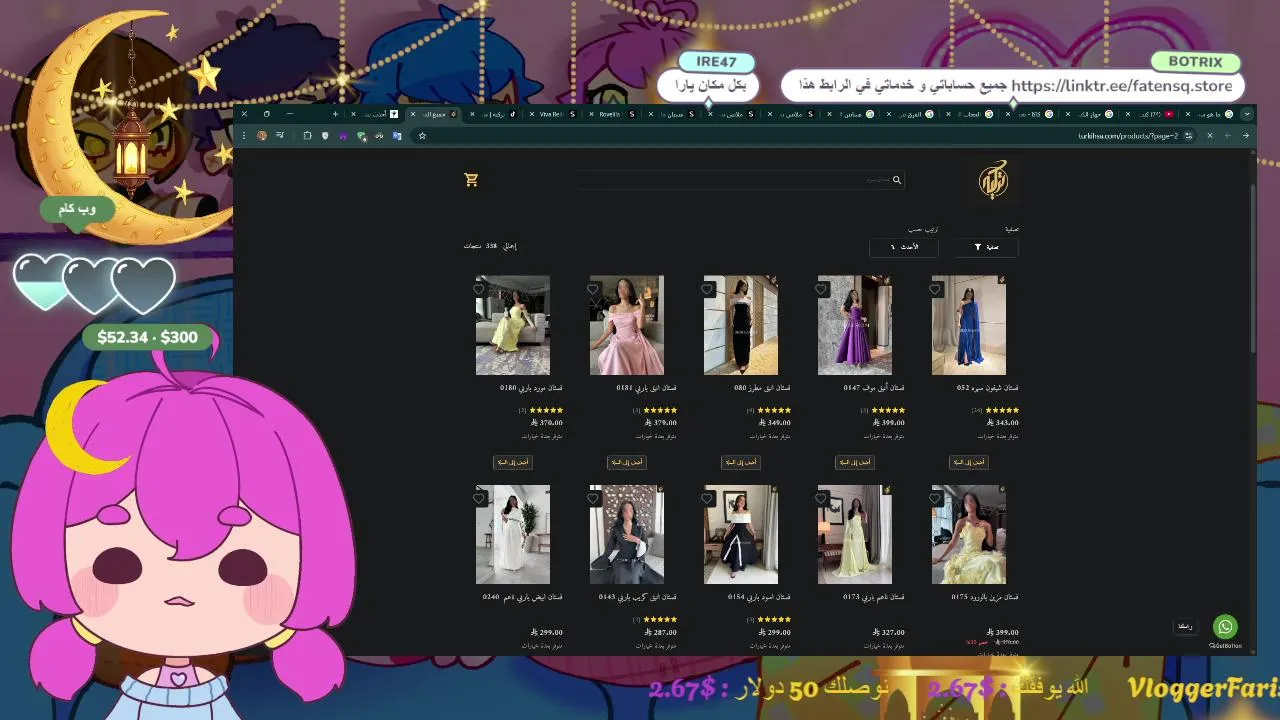Open the browser profile avatar icon
Viewport: 1280px width, 720px height.
coord(262,136)
